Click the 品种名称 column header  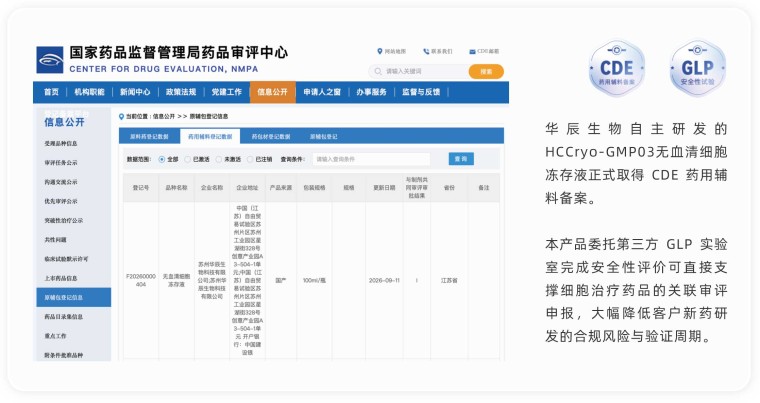(x=176, y=188)
